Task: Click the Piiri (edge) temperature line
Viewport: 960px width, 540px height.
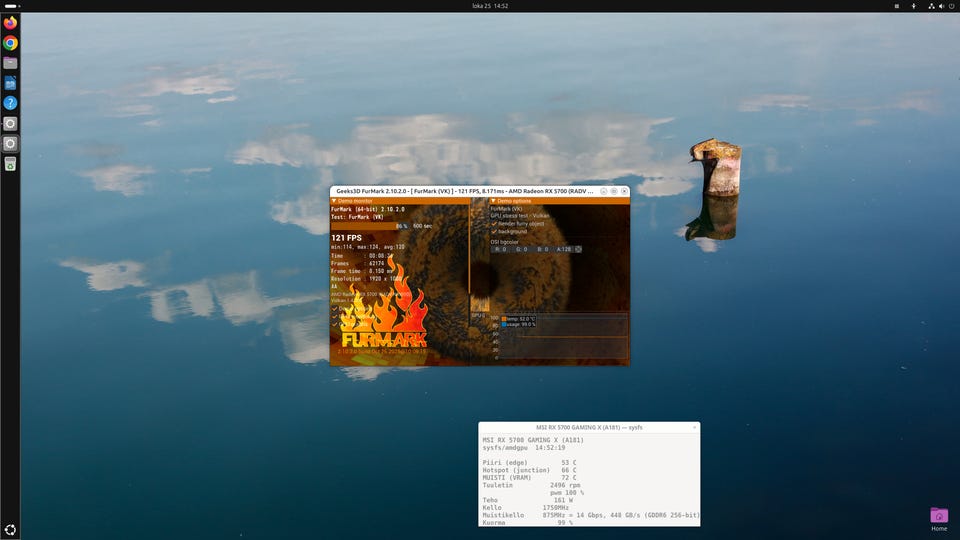Action: click(x=530, y=463)
